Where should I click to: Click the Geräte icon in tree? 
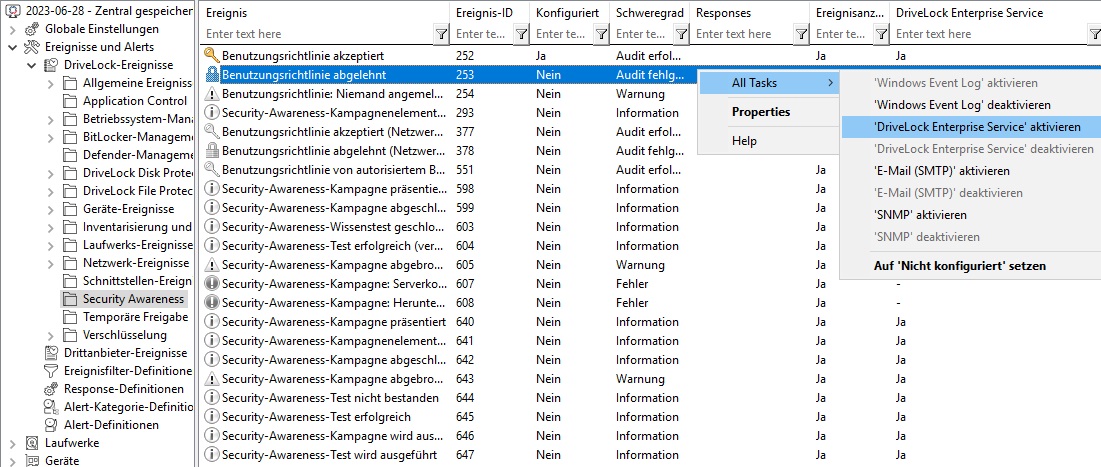pos(32,461)
